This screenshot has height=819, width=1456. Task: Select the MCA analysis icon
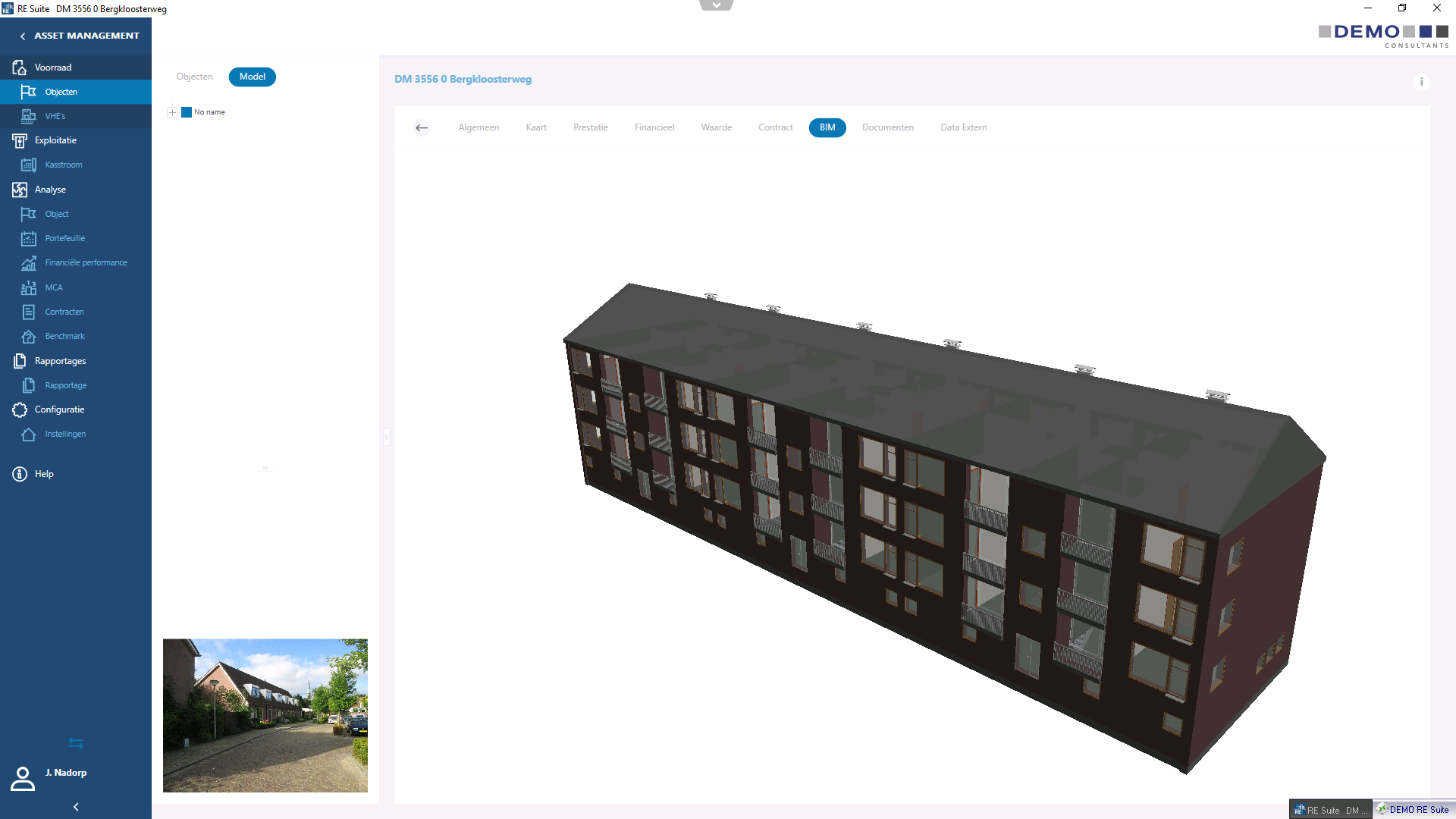tap(28, 287)
